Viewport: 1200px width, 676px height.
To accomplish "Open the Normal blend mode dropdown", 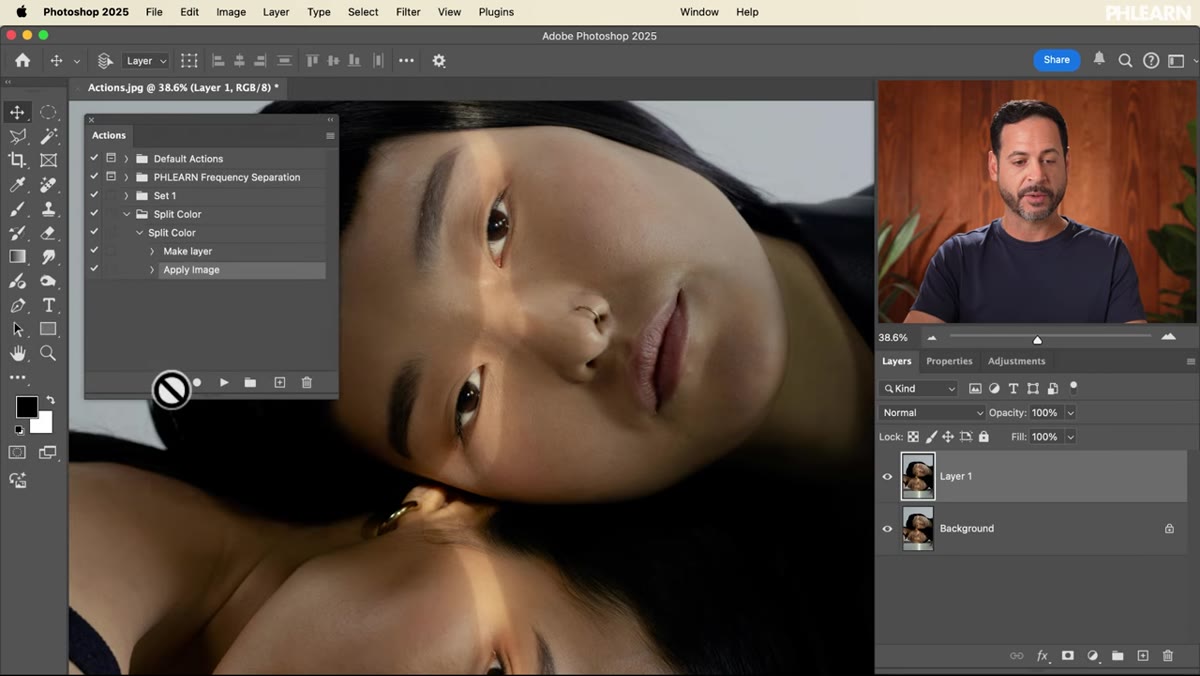I will pos(932,412).
